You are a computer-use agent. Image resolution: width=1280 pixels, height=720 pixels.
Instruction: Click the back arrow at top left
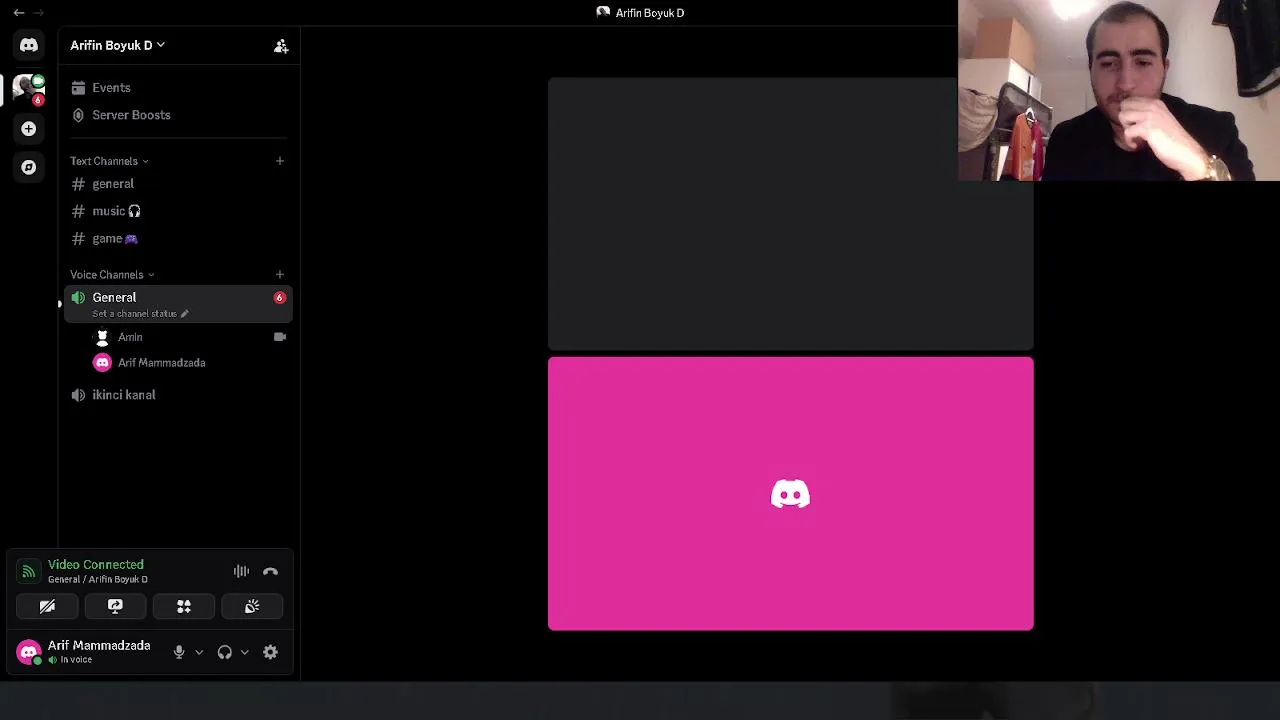click(19, 13)
